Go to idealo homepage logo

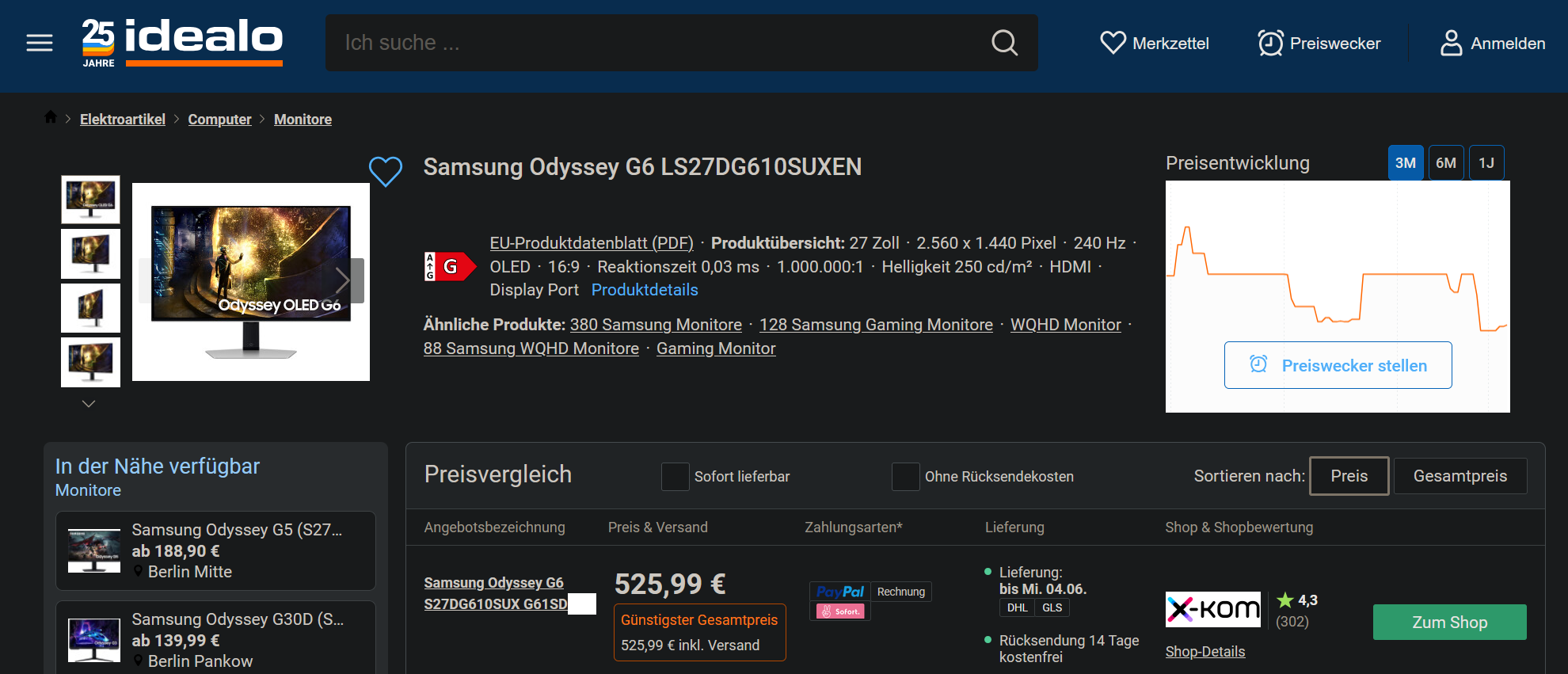pyautogui.click(x=182, y=43)
